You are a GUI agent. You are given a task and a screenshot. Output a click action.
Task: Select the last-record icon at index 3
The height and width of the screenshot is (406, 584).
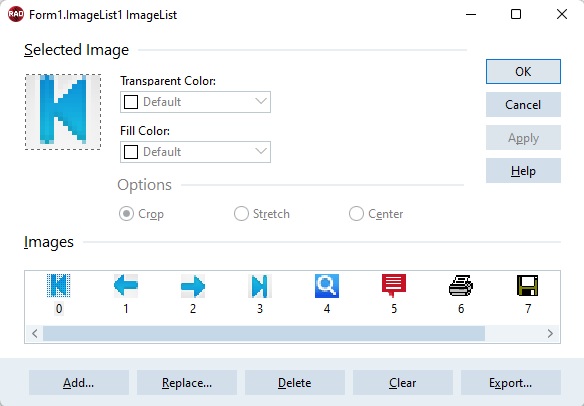260,286
